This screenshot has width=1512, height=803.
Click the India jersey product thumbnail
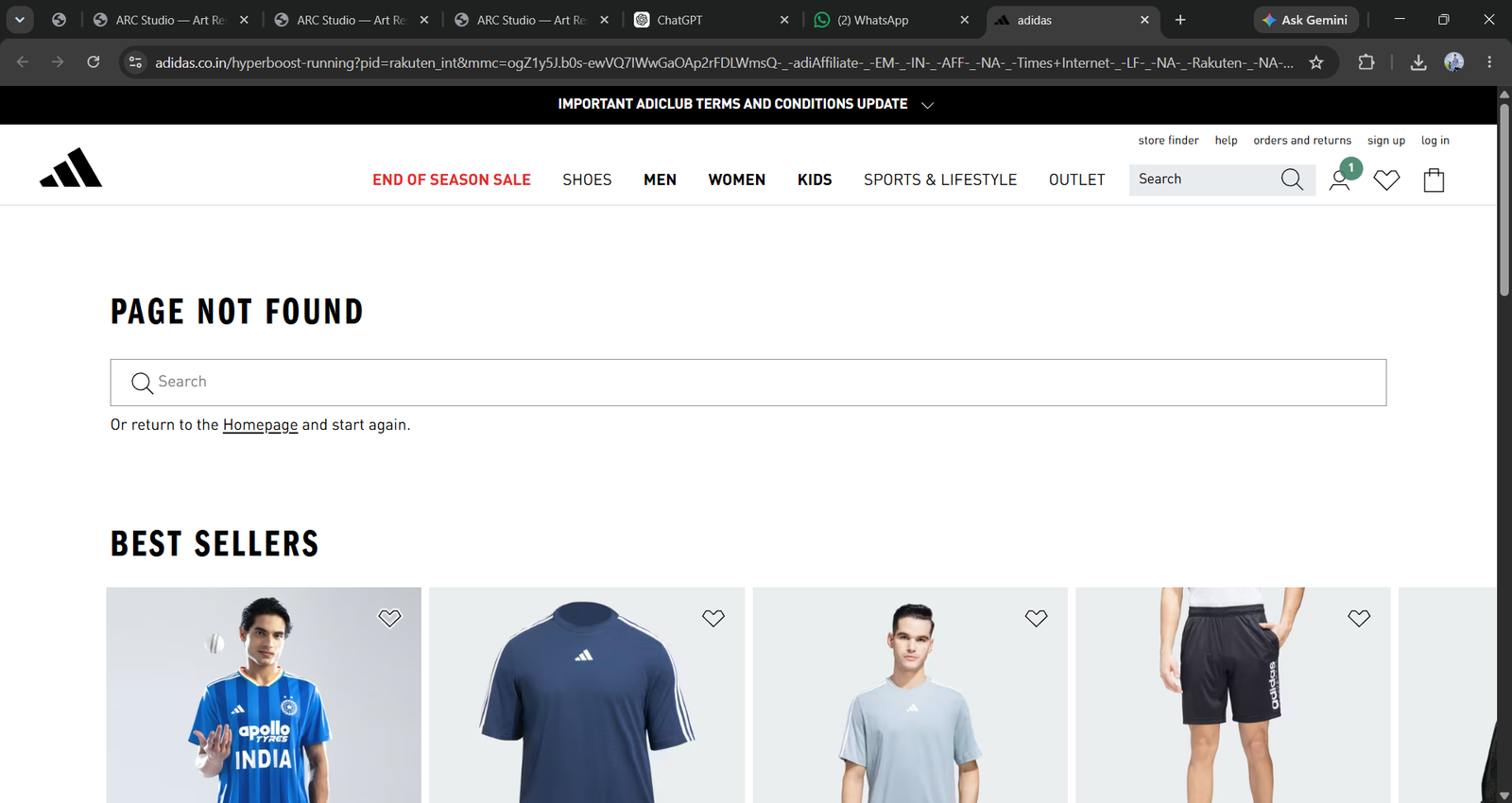(x=264, y=695)
